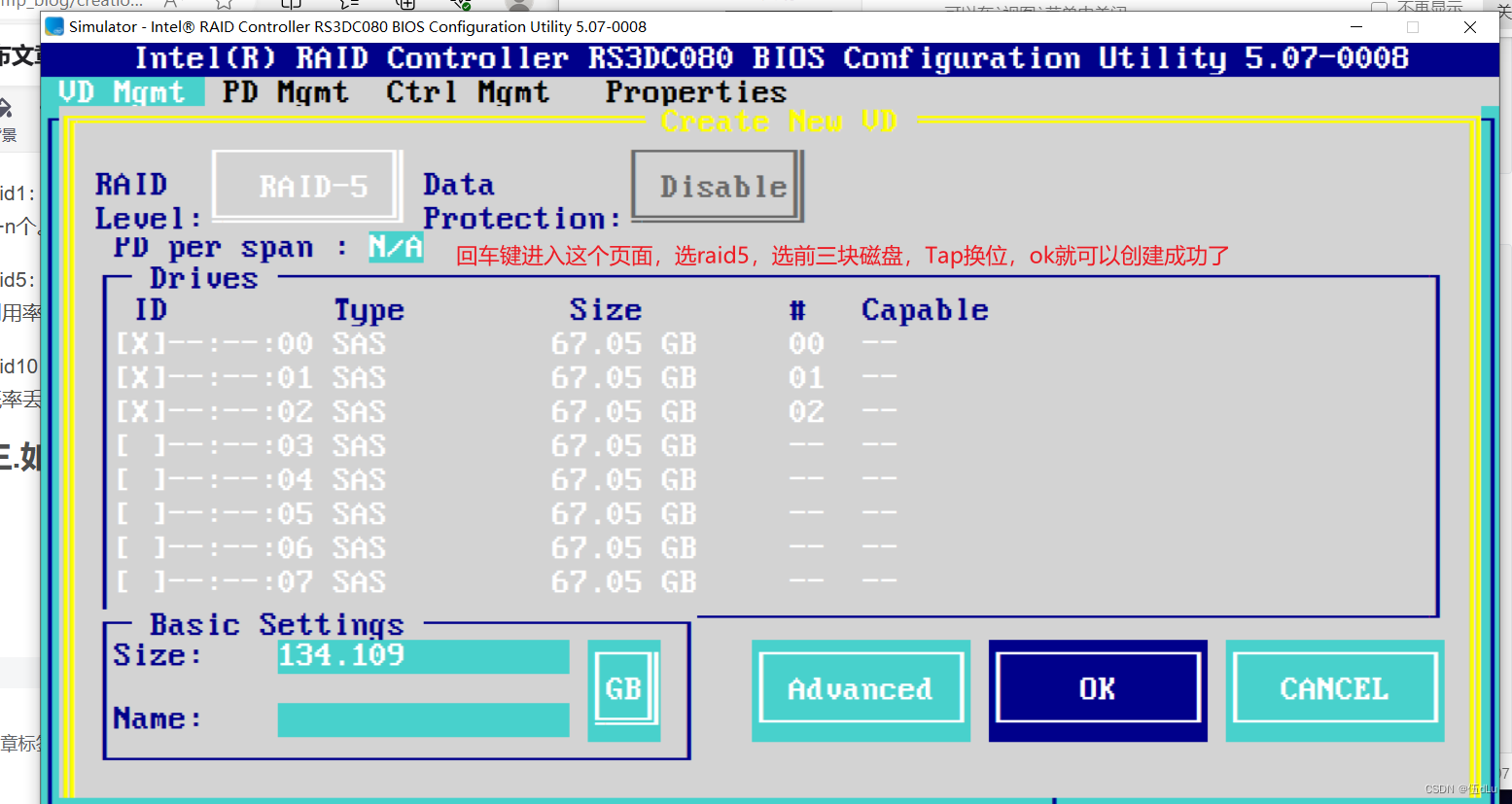Check drive 06 checkbox
Viewport: 1512px width, 804px height.
(140, 548)
